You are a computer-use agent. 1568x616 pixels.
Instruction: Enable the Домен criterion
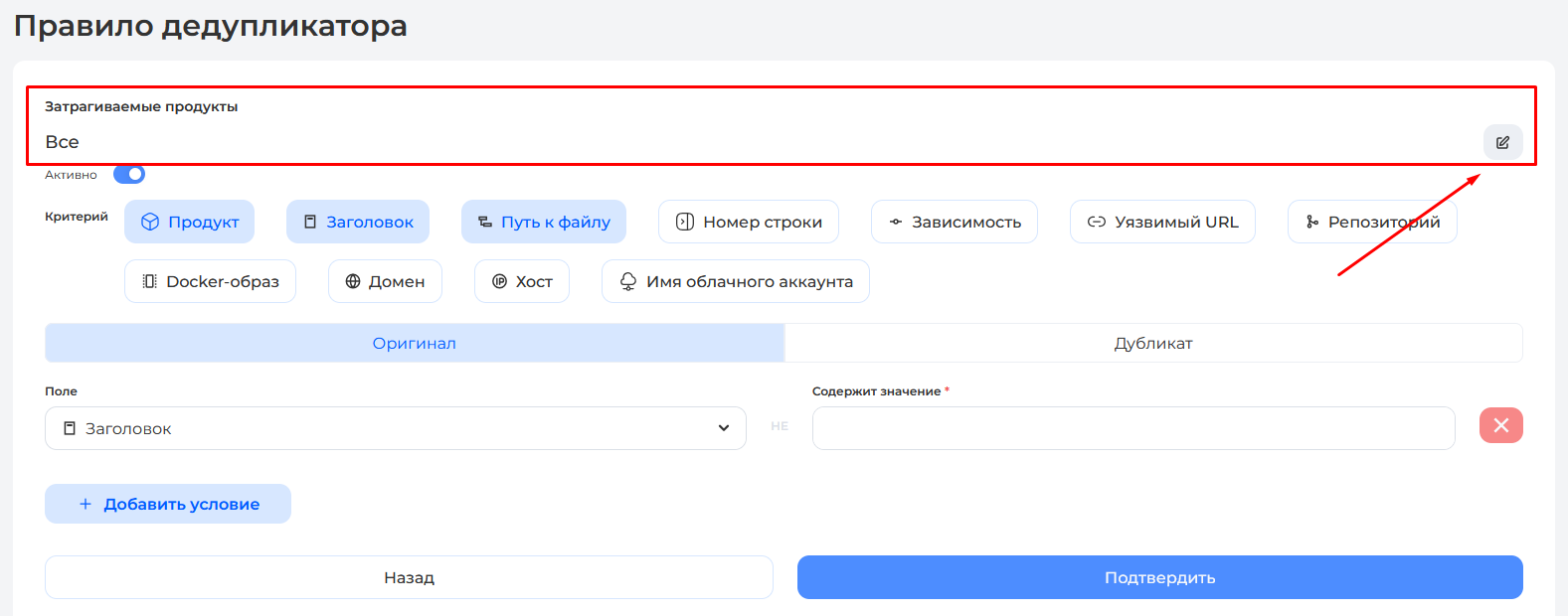[385, 281]
